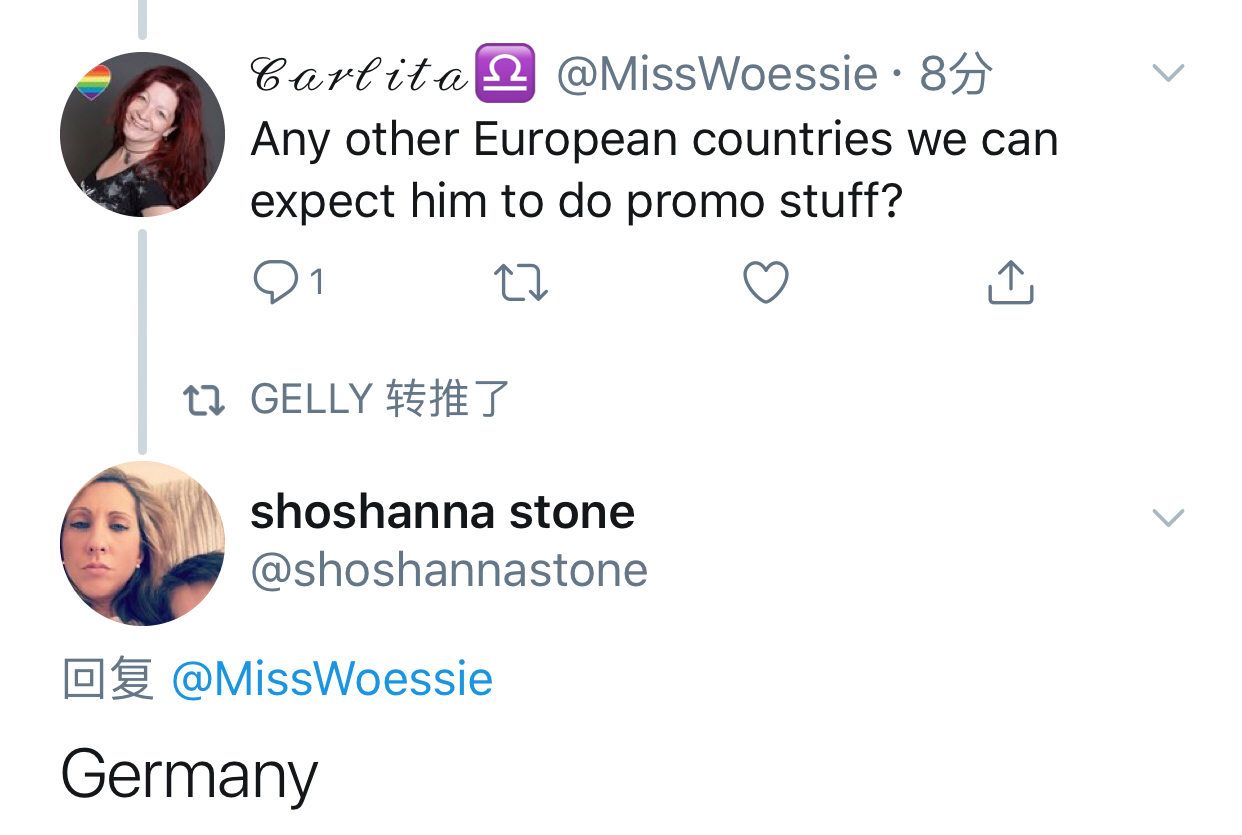The image size is (1242, 835).
Task: Open the GELLY 转推了 retweet label
Action: (380, 399)
